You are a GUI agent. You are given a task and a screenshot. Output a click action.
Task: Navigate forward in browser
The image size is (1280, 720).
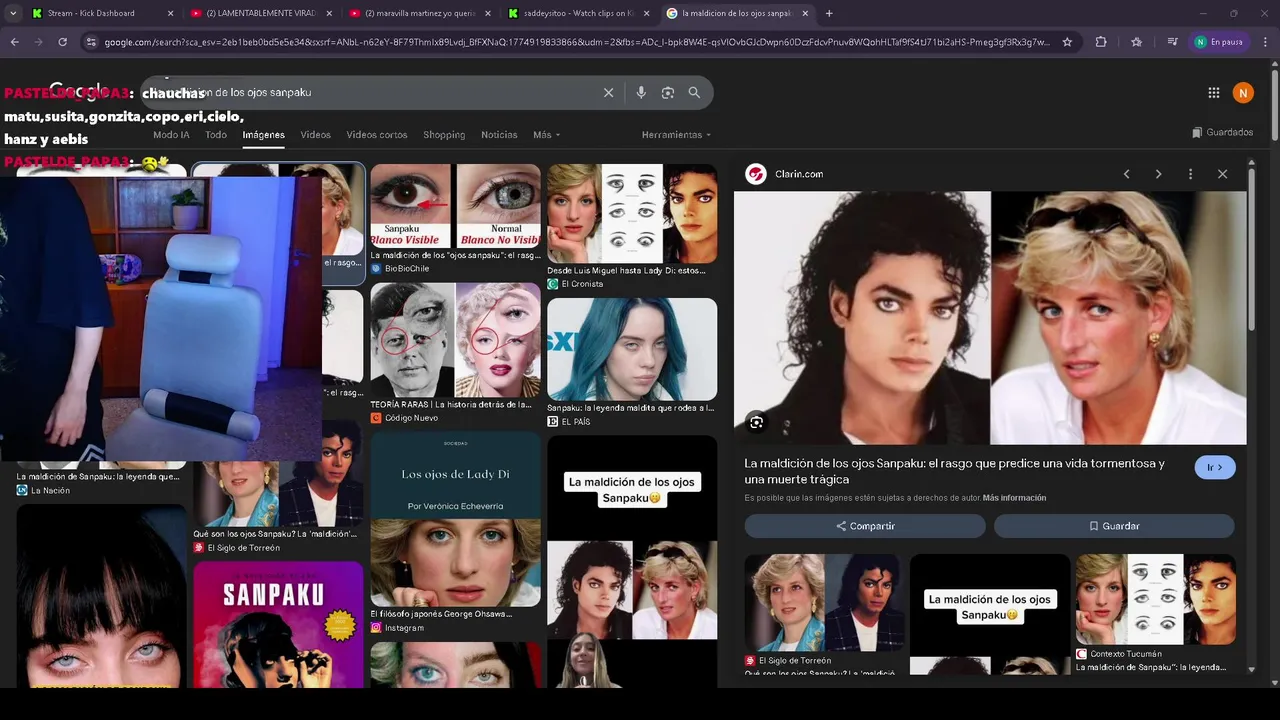tap(38, 42)
